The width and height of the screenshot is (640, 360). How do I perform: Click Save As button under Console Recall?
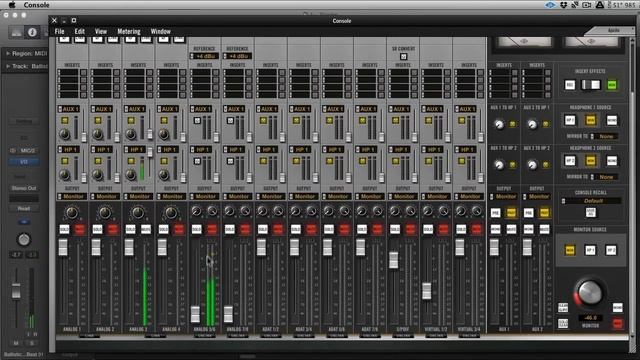point(591,212)
